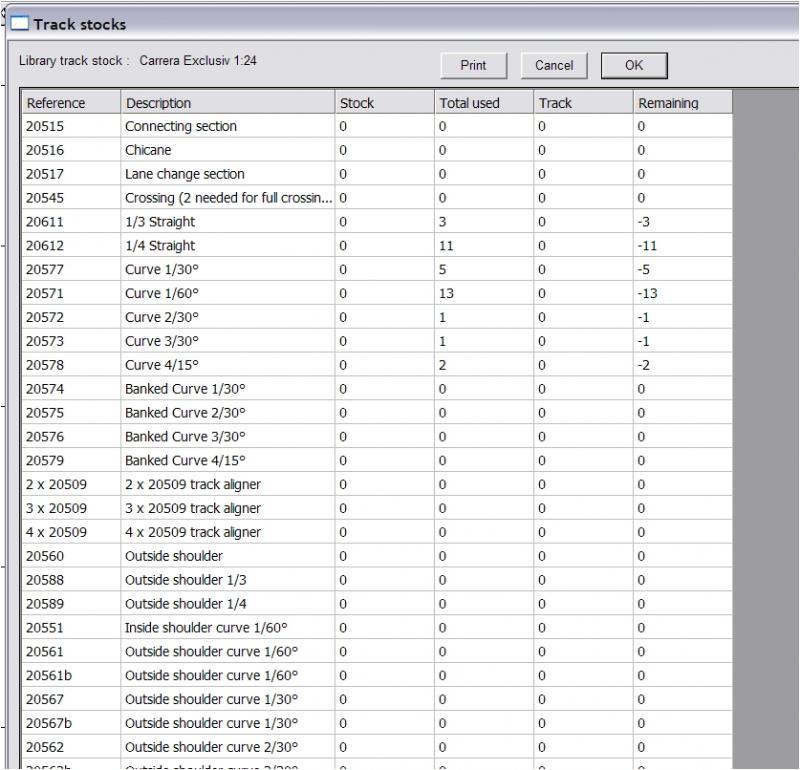Select Outside shoulder 1/3 row
The height and width of the screenshot is (770, 800).
[172, 580]
